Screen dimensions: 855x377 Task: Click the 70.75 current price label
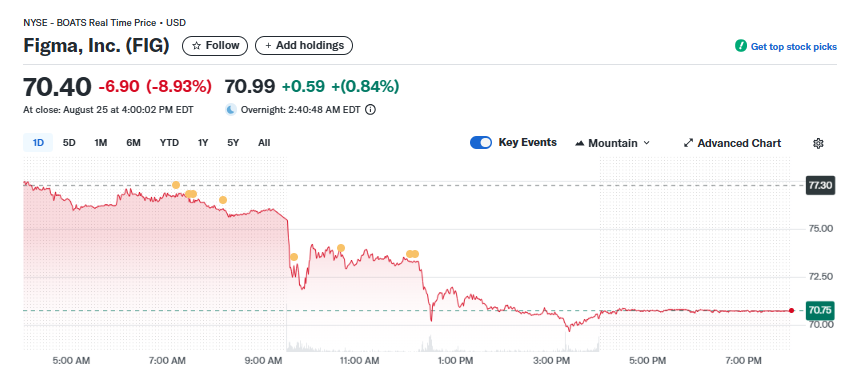click(x=820, y=310)
